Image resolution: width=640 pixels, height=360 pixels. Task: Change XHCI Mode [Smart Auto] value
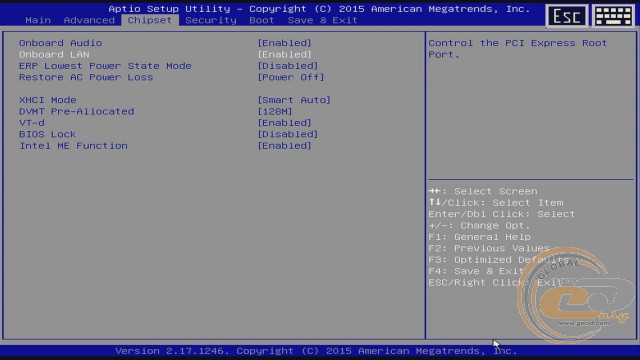[x=294, y=100]
